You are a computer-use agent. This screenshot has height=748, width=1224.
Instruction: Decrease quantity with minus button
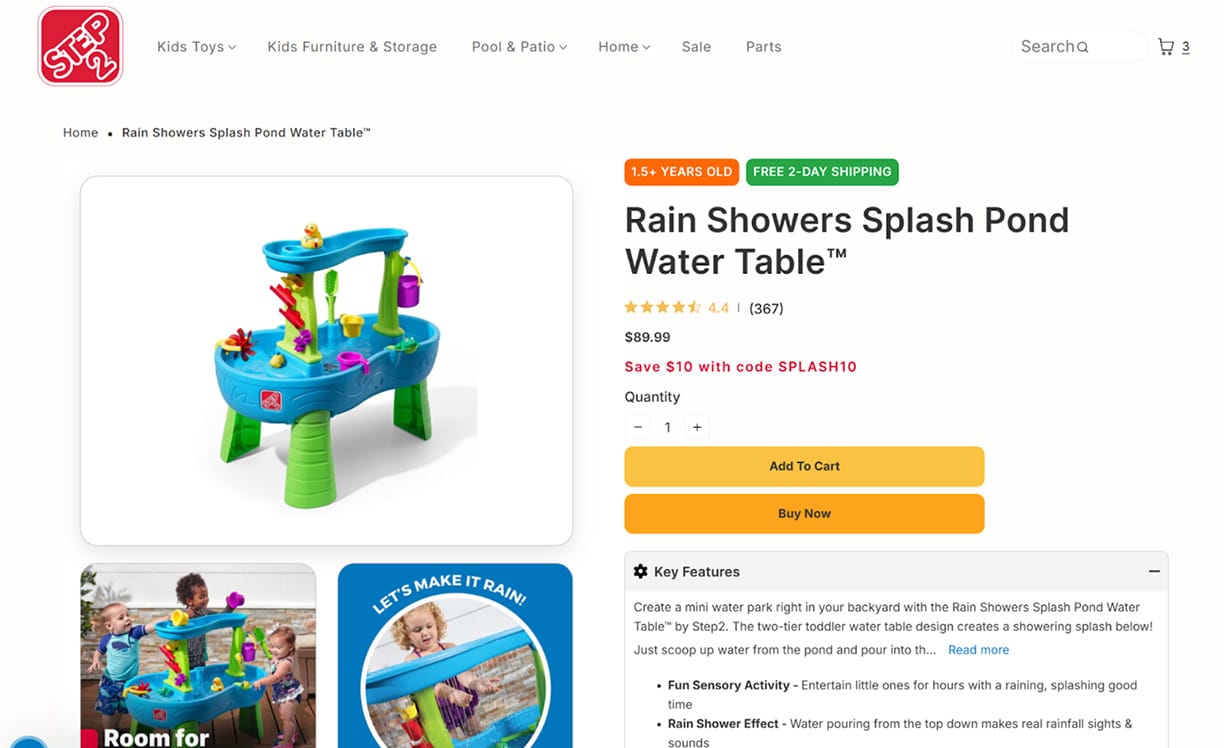pos(638,427)
